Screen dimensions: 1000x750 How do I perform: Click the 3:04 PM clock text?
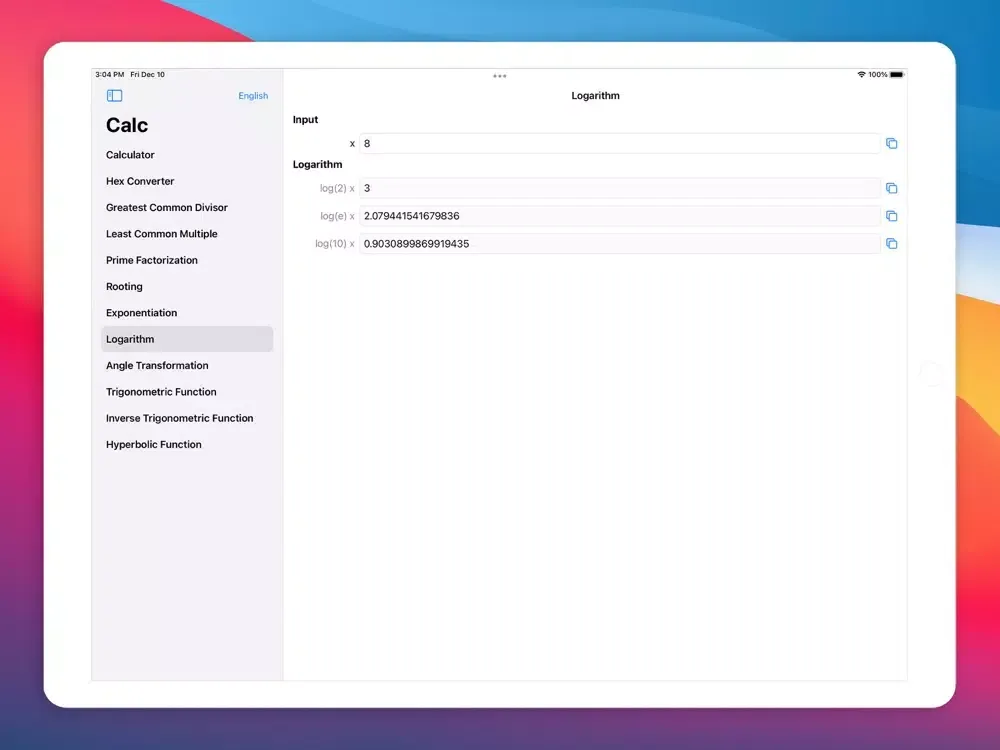click(110, 75)
